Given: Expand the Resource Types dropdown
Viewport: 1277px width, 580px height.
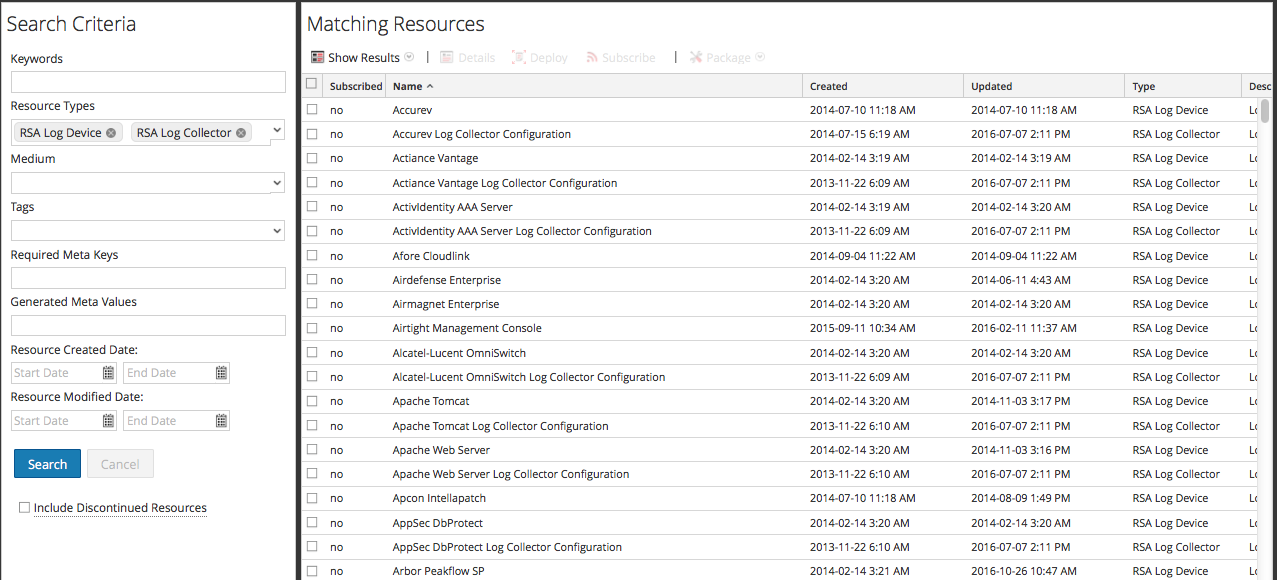Looking at the screenshot, I should (277, 130).
